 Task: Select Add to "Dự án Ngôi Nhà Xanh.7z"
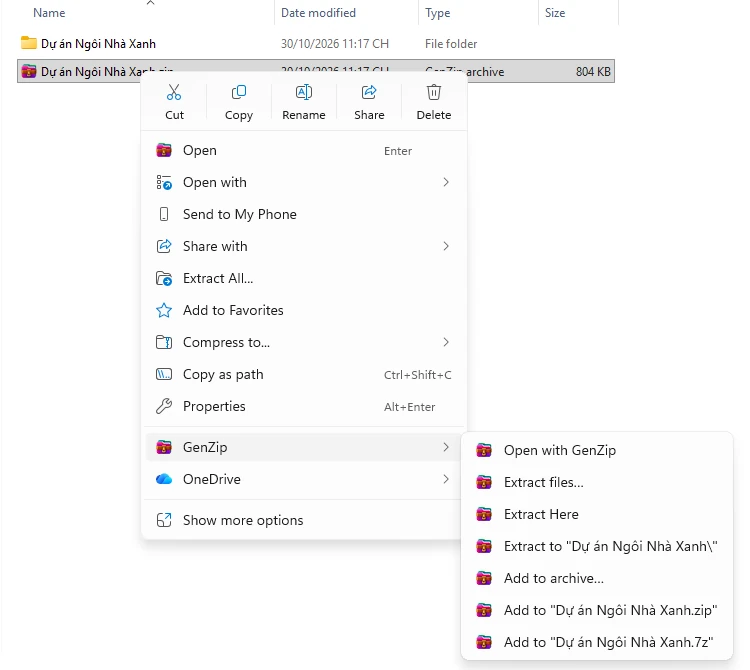coord(596,642)
